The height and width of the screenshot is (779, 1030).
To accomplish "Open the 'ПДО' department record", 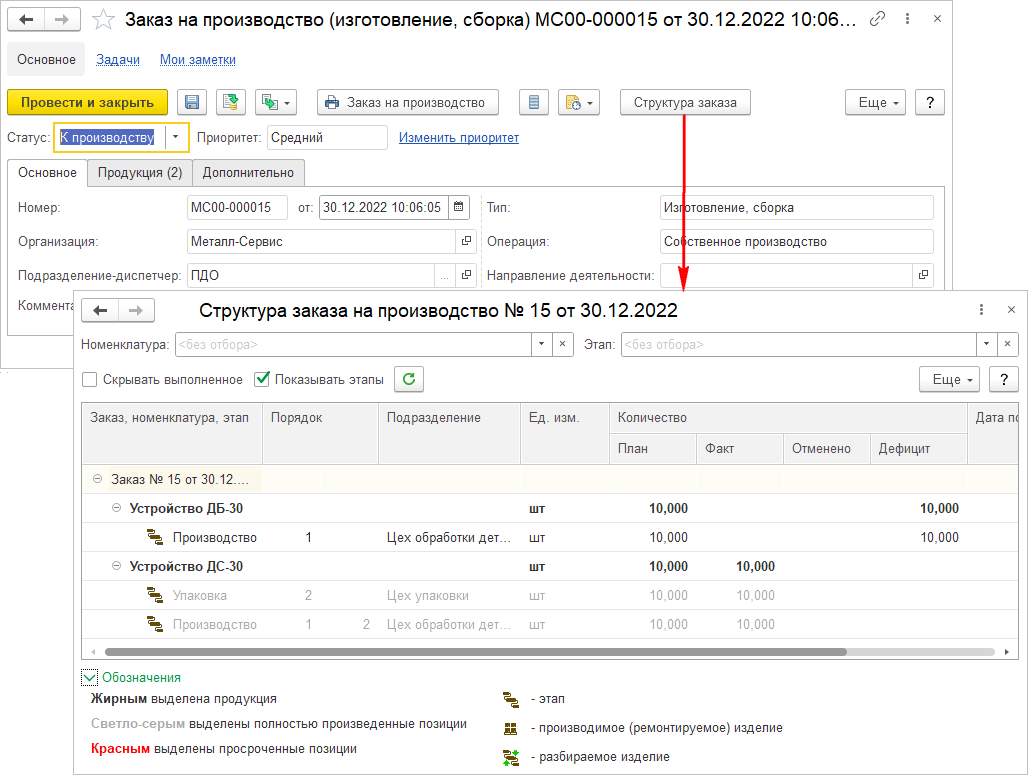I will coord(466,275).
